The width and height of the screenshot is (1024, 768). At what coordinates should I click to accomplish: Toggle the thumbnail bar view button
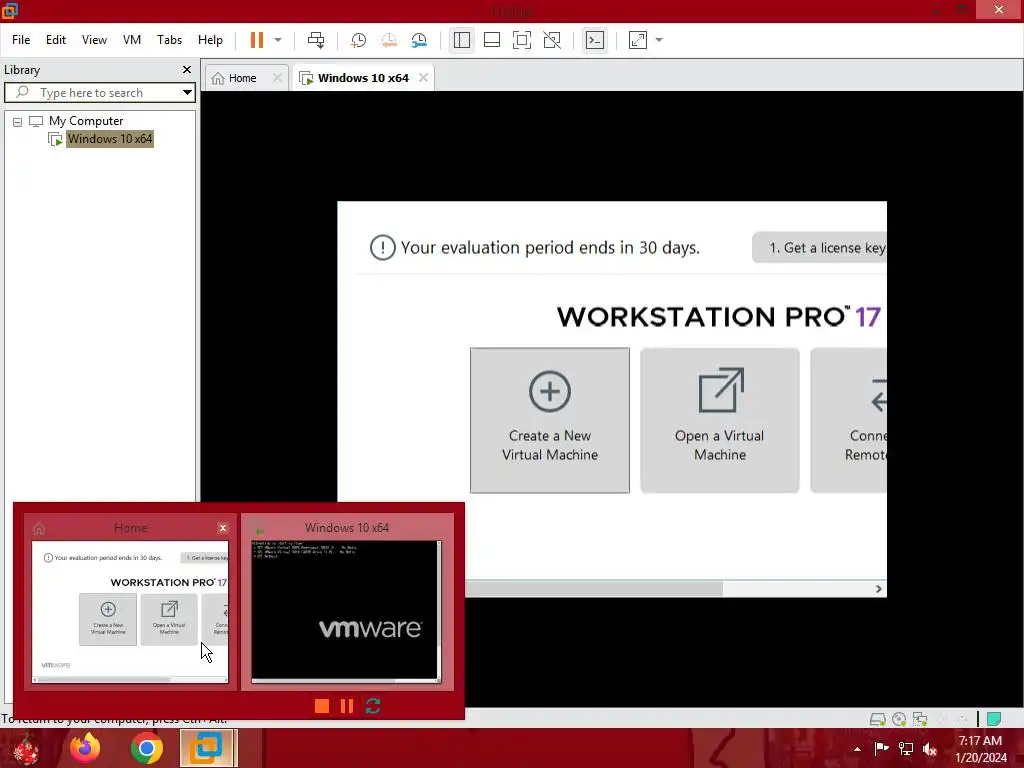click(492, 40)
